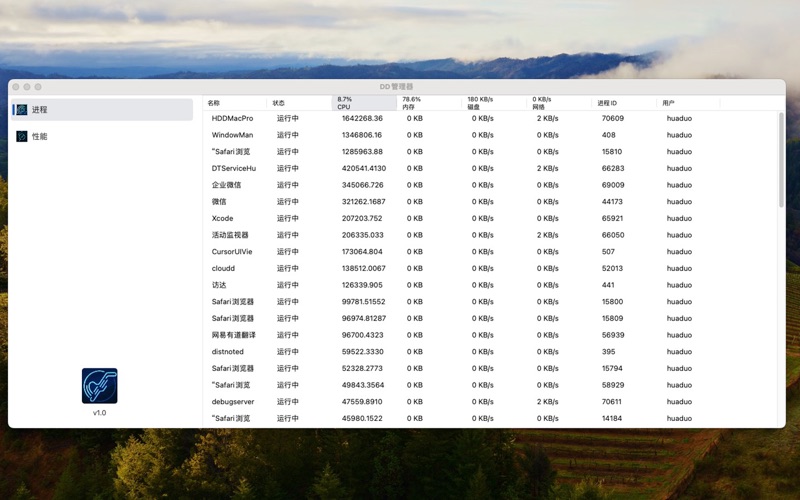This screenshot has height=500, width=800.
Task: Select the WindowMan process row
Action: (491, 135)
